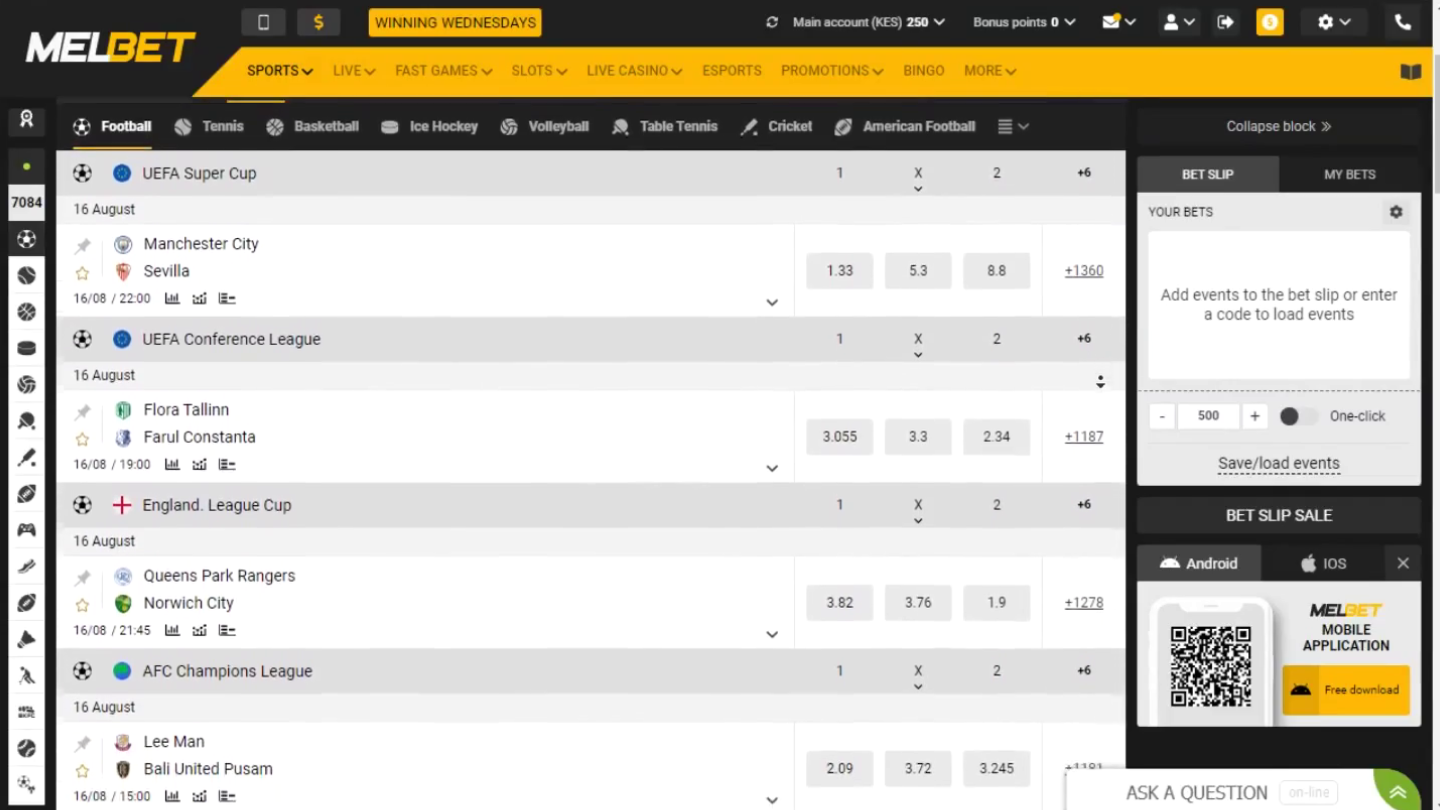
Task: Favorite the Manchester City vs Sevilla match
Action: 82,273
